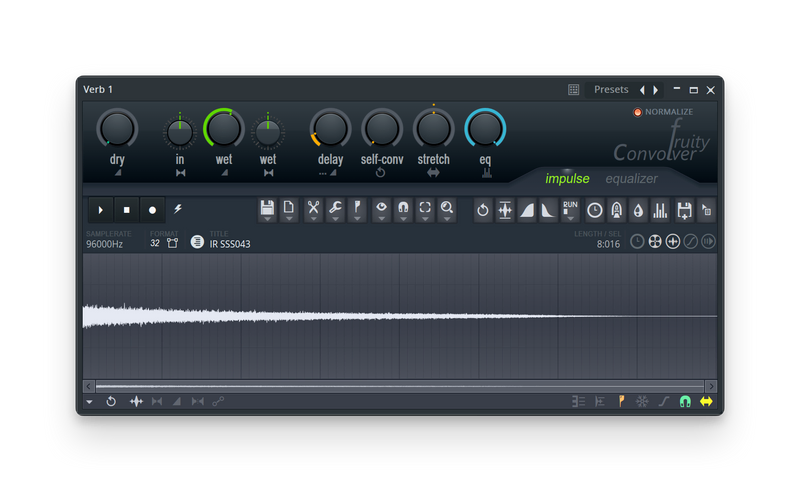Toggle the four-circle icon near length readout
The image size is (800, 491).
point(655,241)
